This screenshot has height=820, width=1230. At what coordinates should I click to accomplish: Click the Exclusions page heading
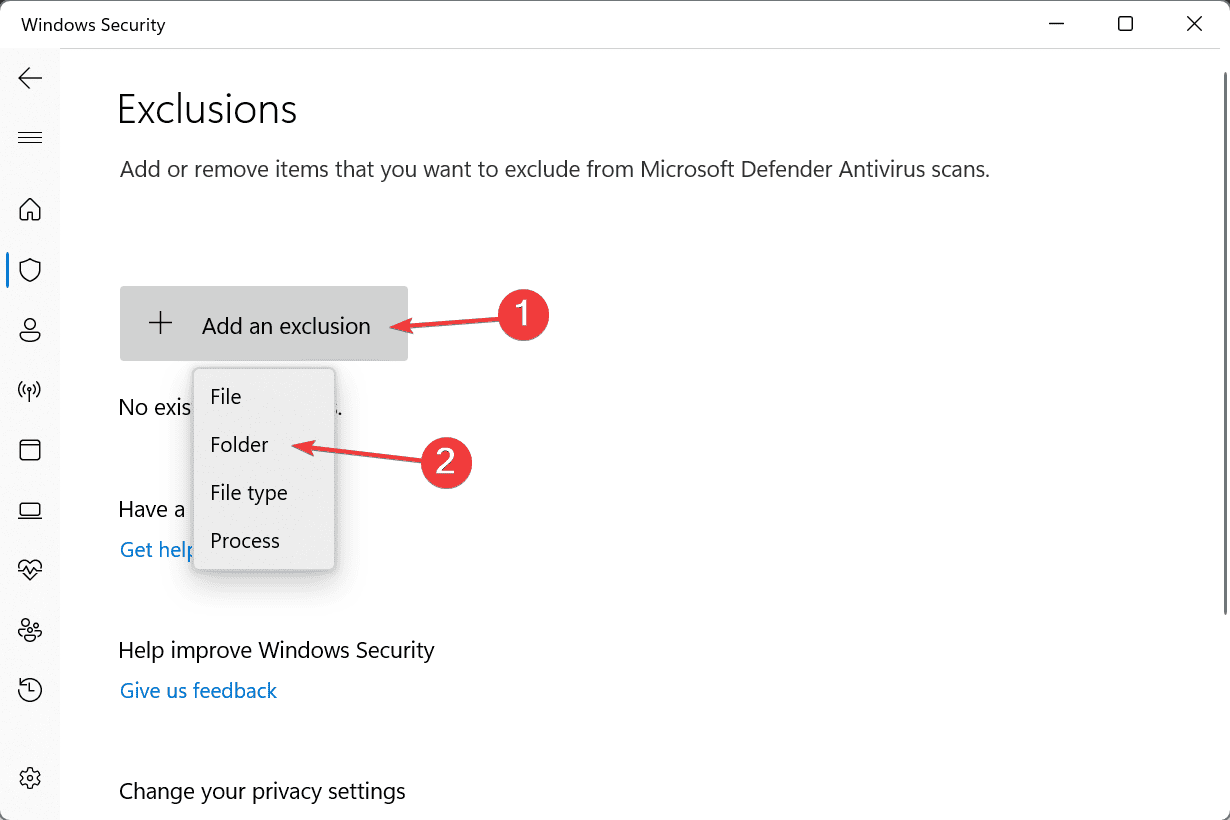pyautogui.click(x=207, y=109)
